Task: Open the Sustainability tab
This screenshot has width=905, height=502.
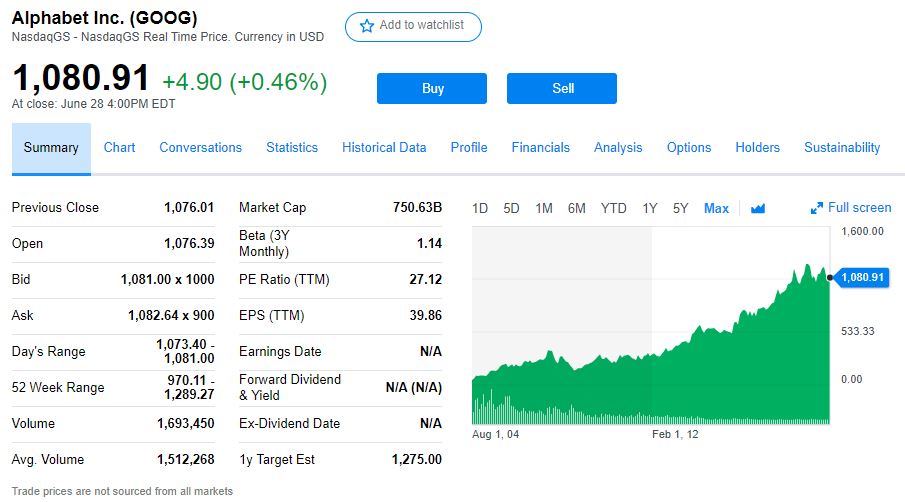Action: [842, 148]
